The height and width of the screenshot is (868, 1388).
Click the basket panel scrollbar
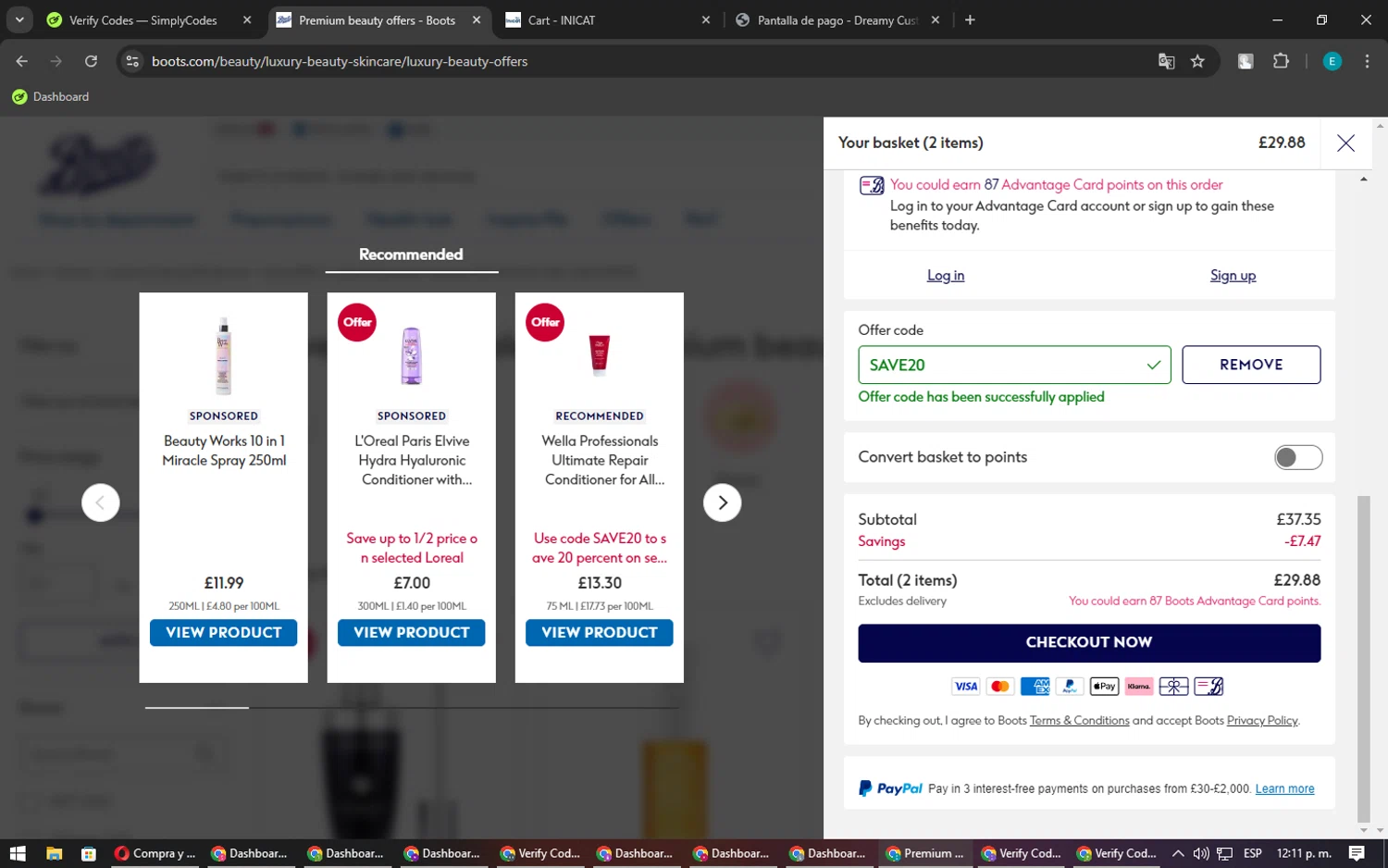pyautogui.click(x=1363, y=659)
